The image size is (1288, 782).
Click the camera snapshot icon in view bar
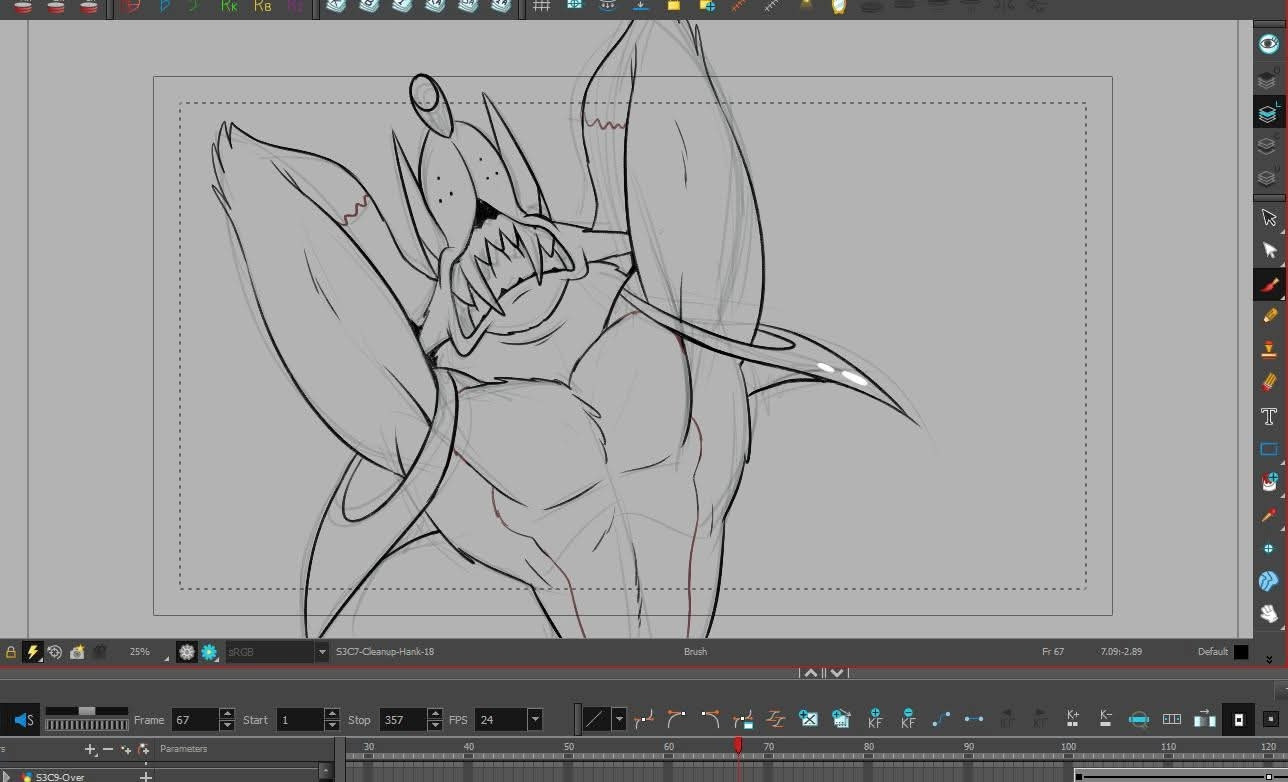point(77,652)
